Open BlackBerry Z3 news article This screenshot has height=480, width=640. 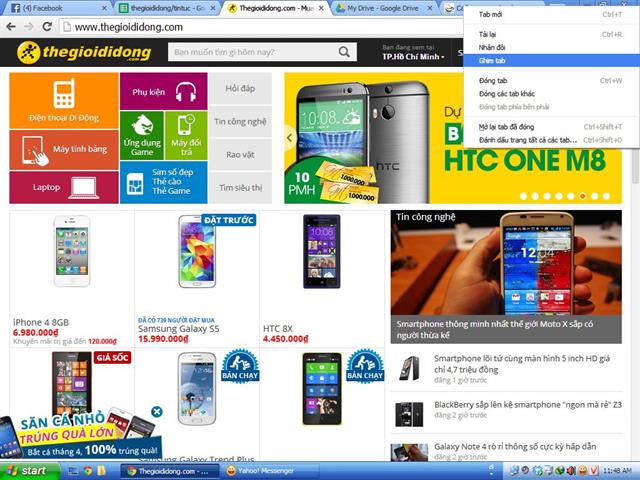pos(528,404)
